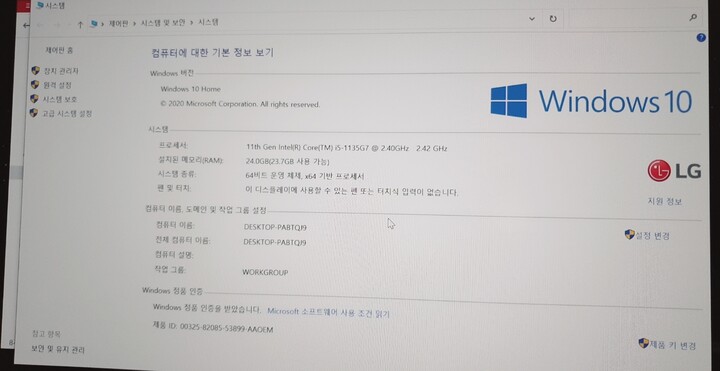Image resolution: width=720 pixels, height=371 pixels.
Task: Open Microsoft 소프트웨어 사용 조건 읽기 link
Action: point(328,313)
